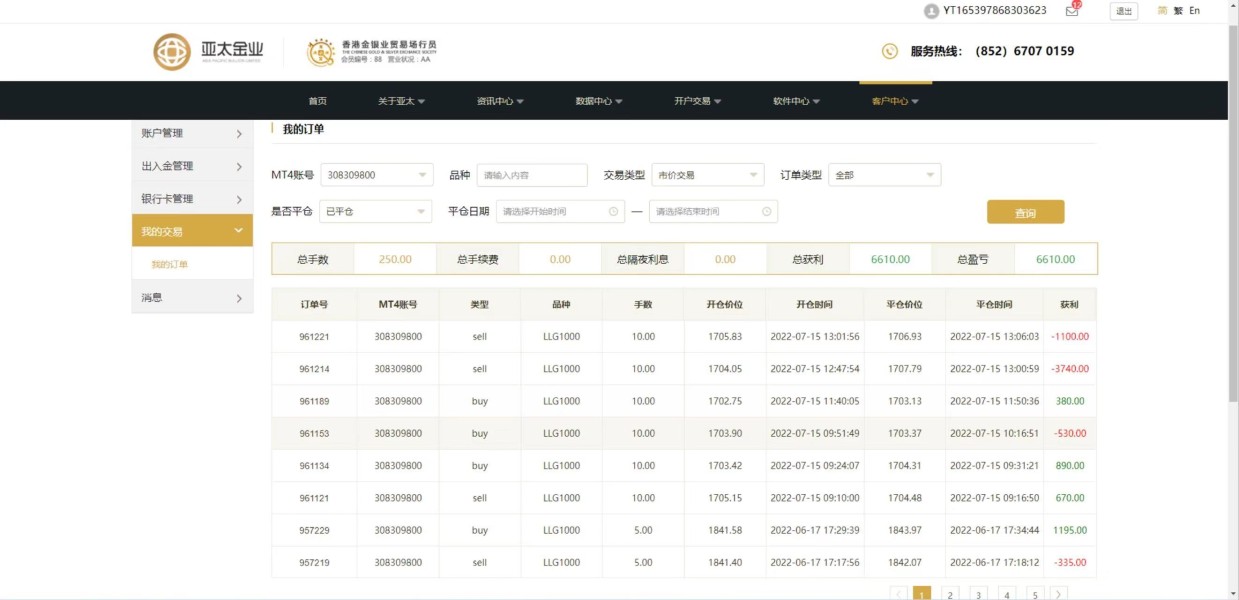Expand 银行卡管理 in the sidebar
Screen dimensions: 1239x600
click(x=192, y=199)
